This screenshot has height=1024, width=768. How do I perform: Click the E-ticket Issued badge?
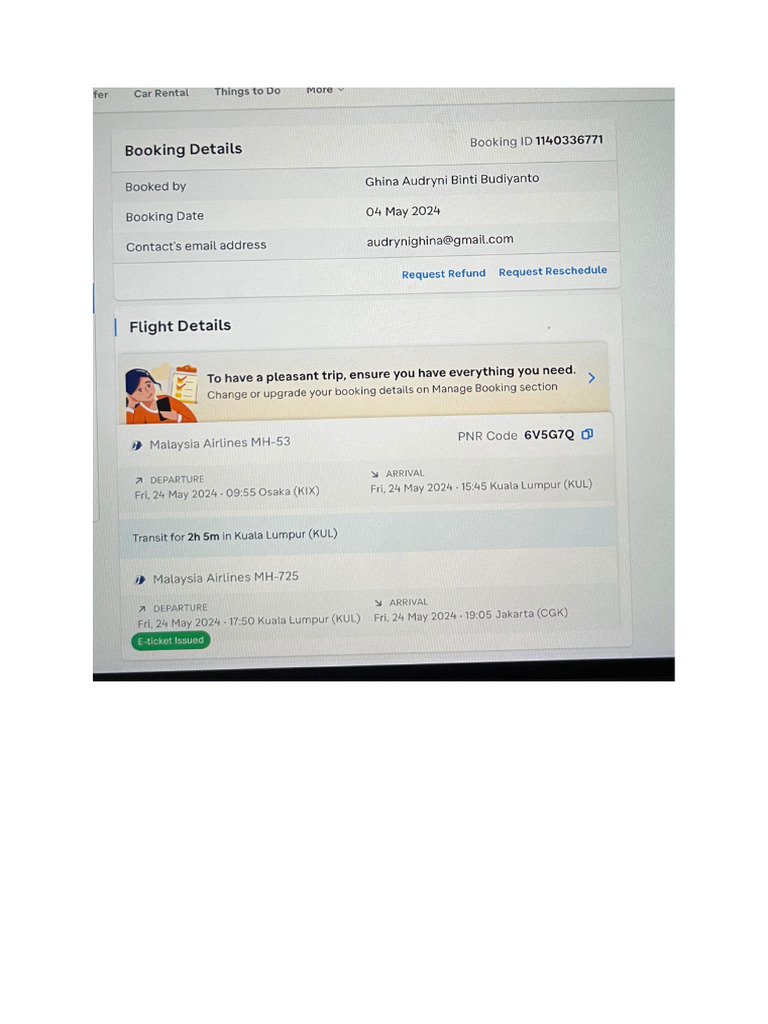tap(171, 641)
